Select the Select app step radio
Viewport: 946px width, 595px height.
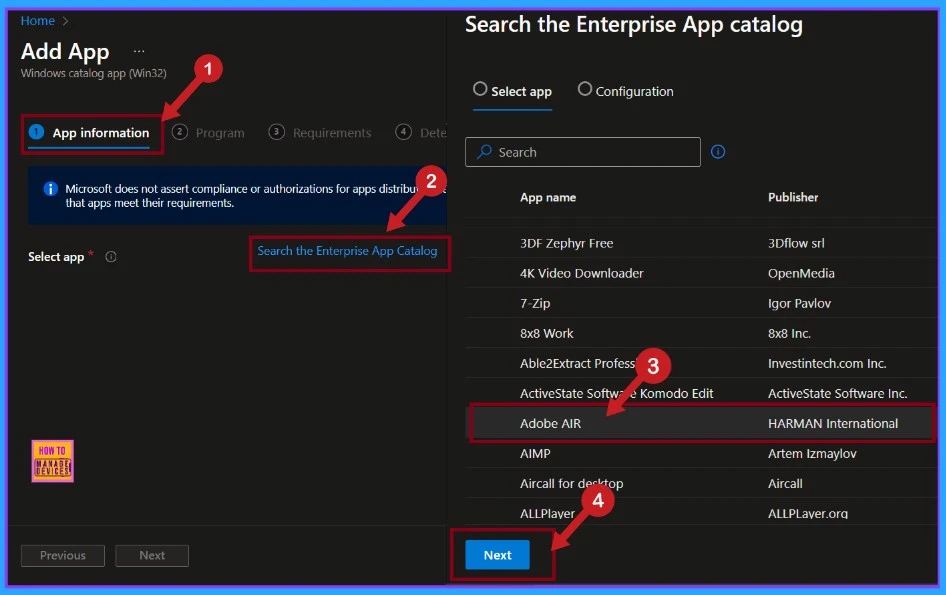click(480, 89)
